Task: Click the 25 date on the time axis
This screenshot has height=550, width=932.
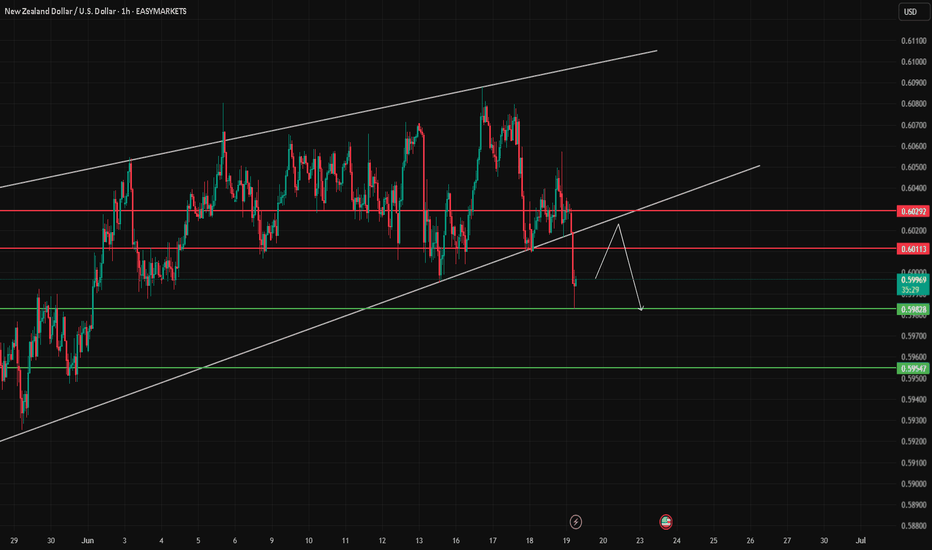Action: pyautogui.click(x=713, y=540)
